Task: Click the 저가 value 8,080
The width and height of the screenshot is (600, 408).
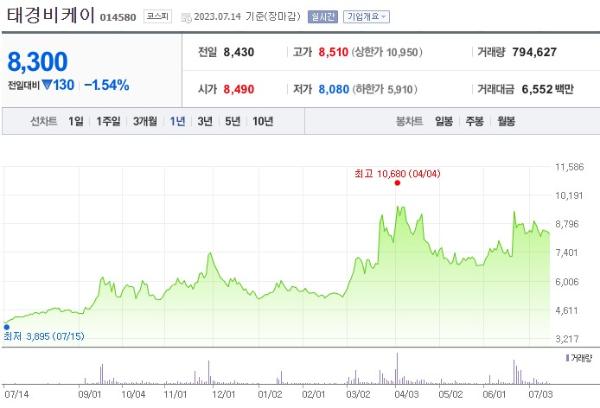Action: pos(334,89)
